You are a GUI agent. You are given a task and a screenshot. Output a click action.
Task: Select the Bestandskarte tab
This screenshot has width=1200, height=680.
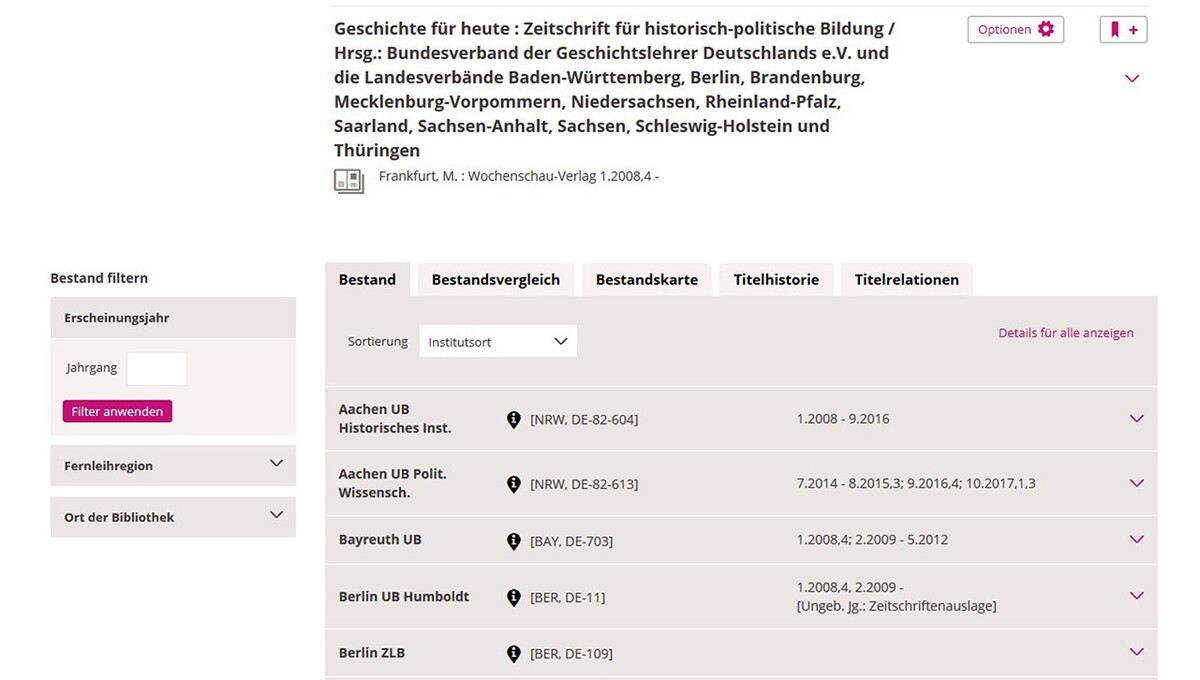646,280
